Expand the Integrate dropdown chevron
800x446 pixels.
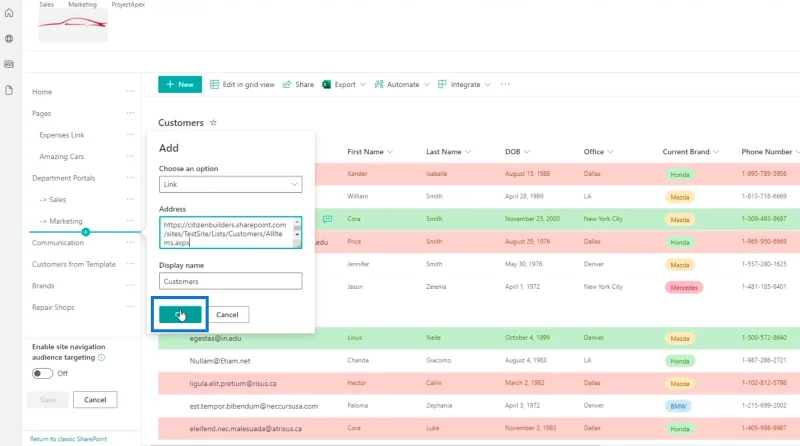pyautogui.click(x=488, y=84)
